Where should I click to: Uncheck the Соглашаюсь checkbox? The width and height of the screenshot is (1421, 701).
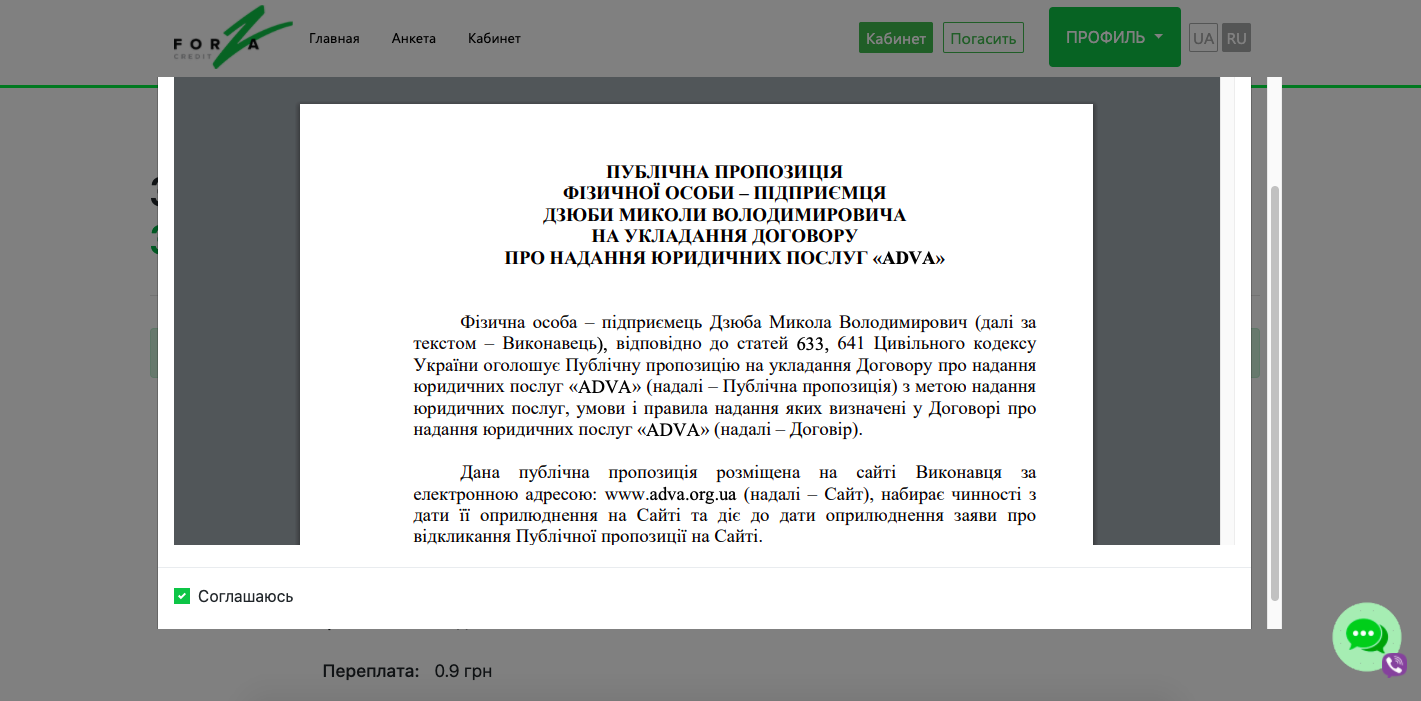(182, 596)
